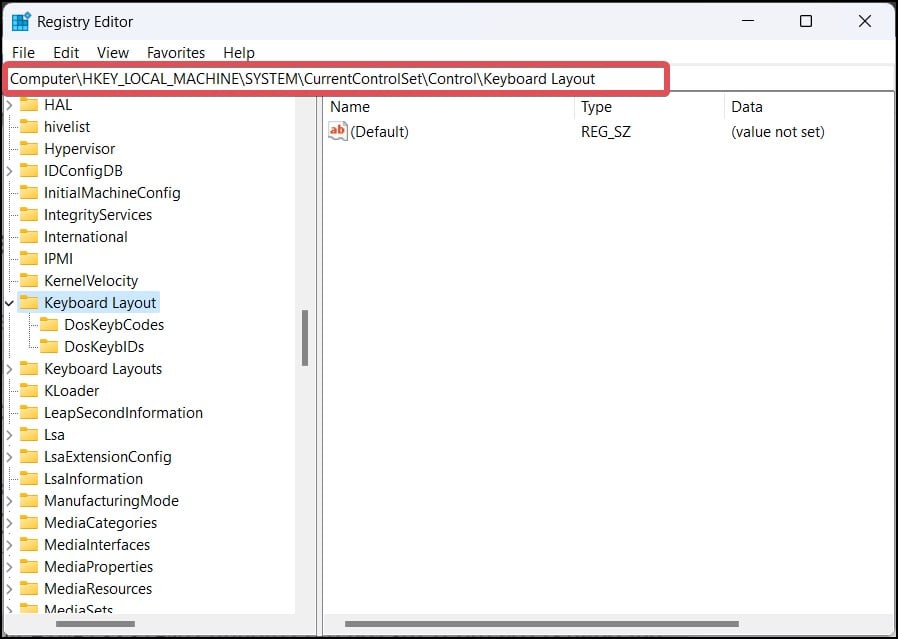
Task: Maximize the Registry Editor window
Action: (x=806, y=21)
